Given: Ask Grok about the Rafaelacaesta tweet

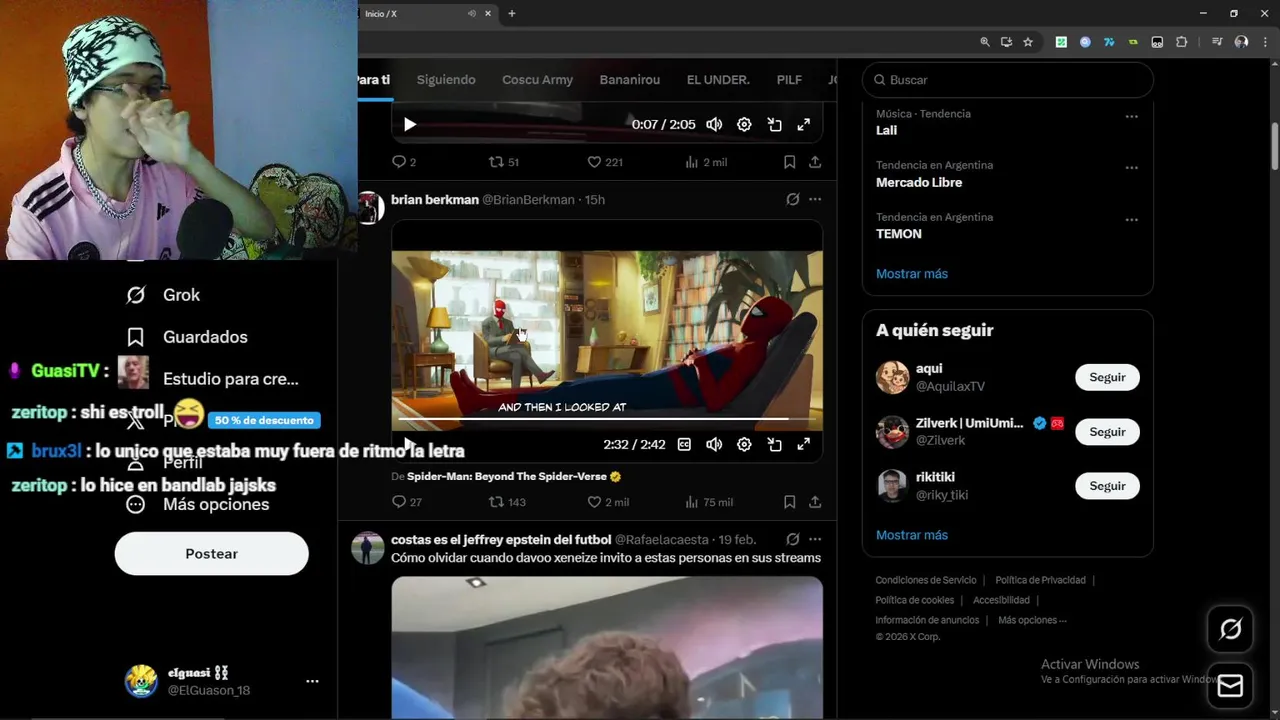Looking at the screenshot, I should coord(793,540).
